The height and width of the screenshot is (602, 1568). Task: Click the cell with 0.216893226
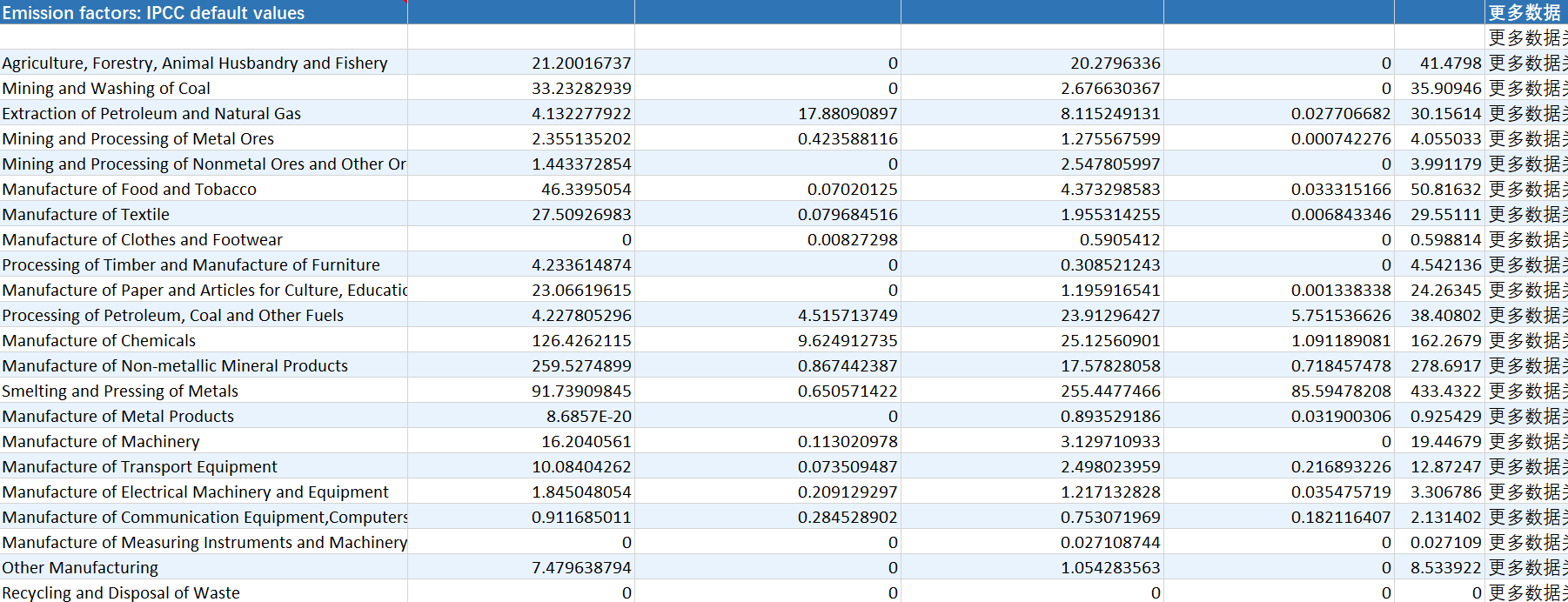(x=1279, y=466)
